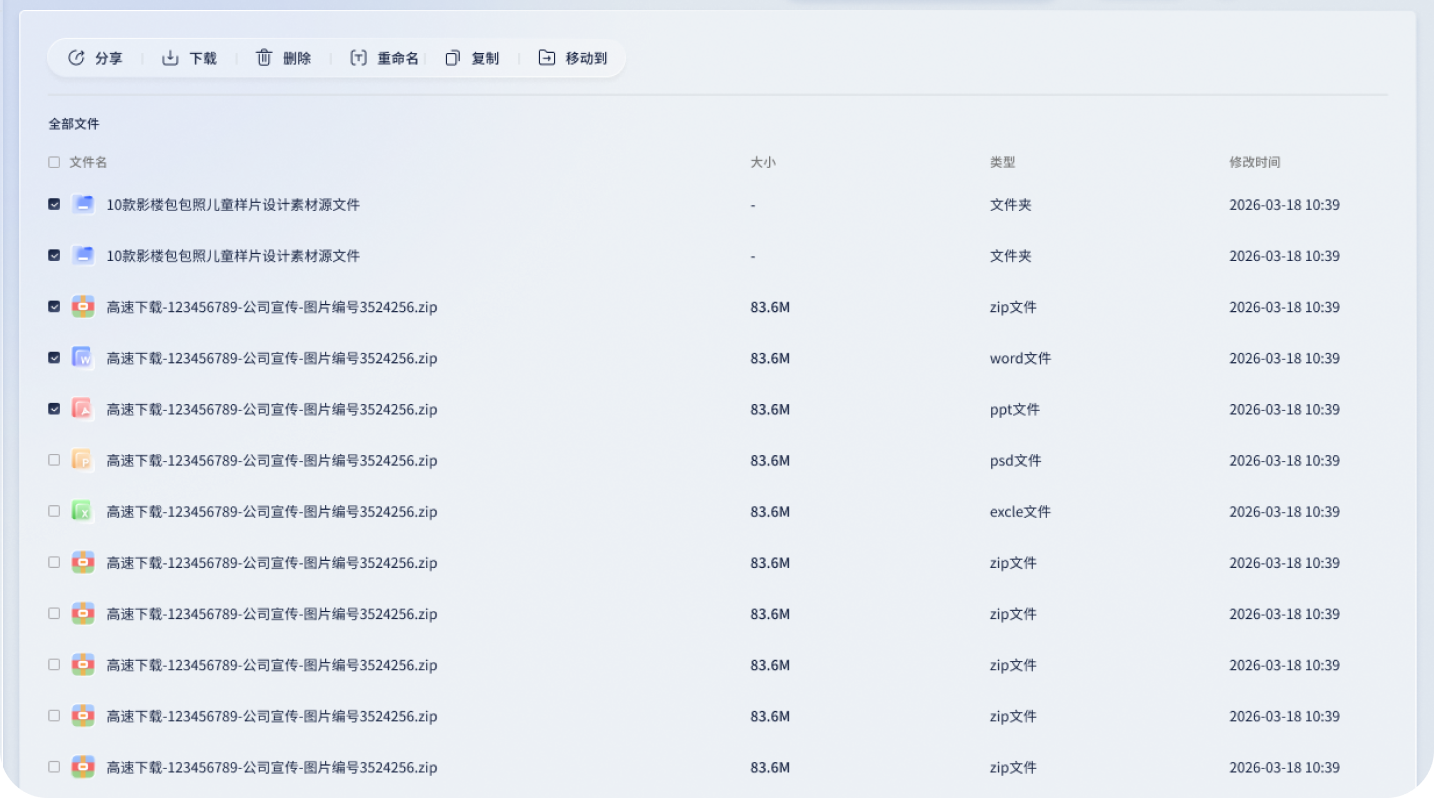The height and width of the screenshot is (798, 1434).
Task: Click the Copy (复制) icon
Action: click(x=452, y=58)
